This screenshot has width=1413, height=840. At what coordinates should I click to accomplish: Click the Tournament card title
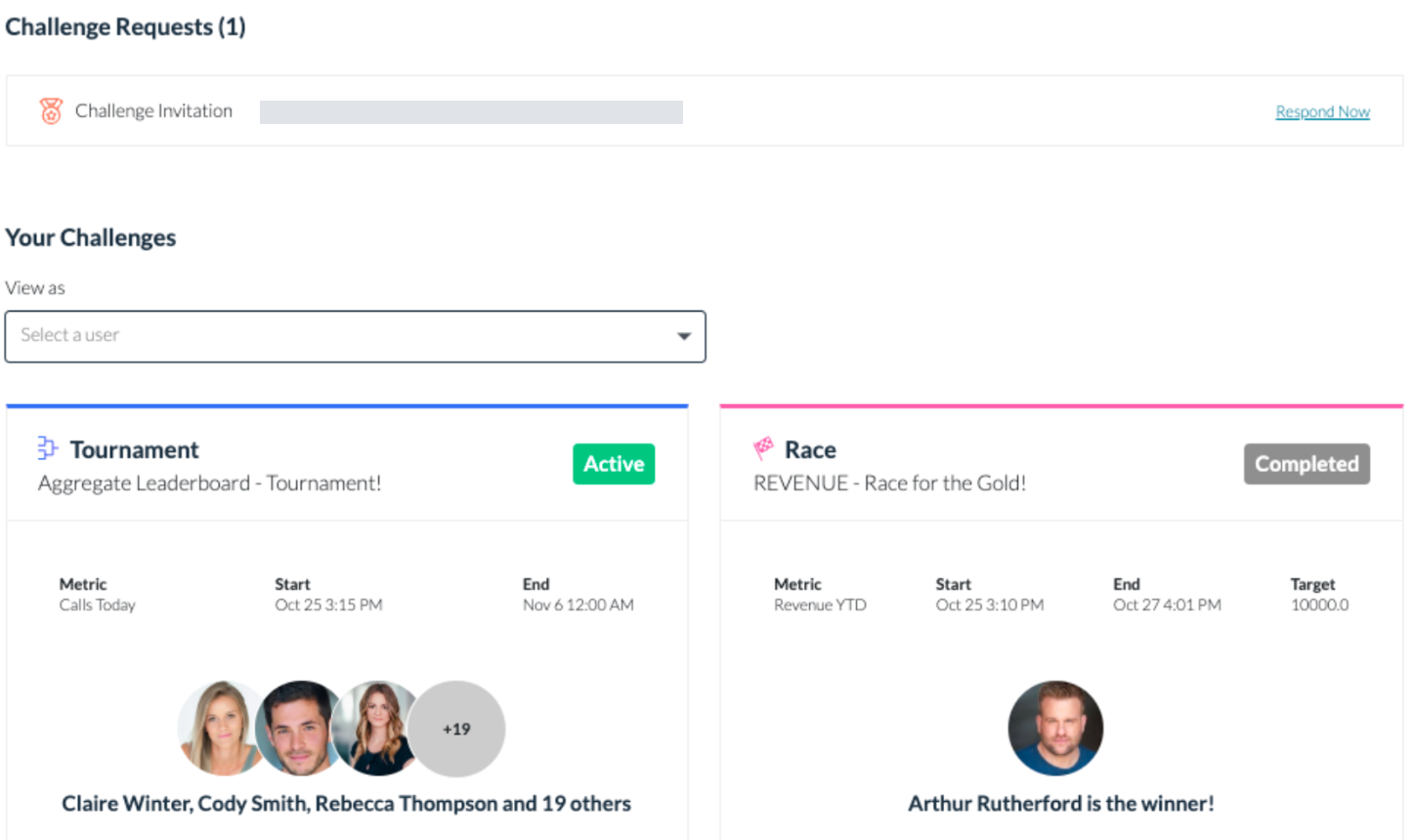[134, 449]
